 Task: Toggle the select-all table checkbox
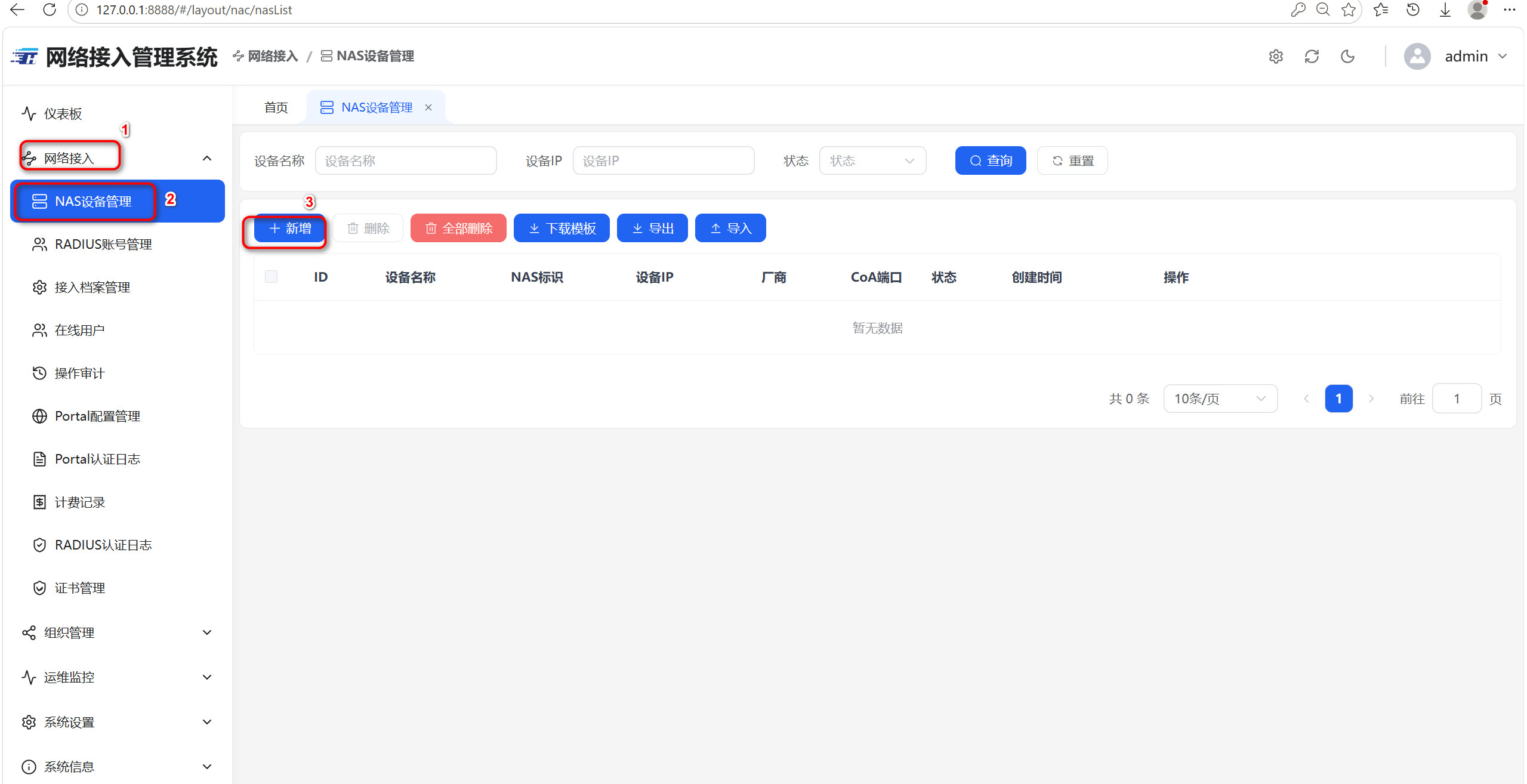click(x=272, y=277)
